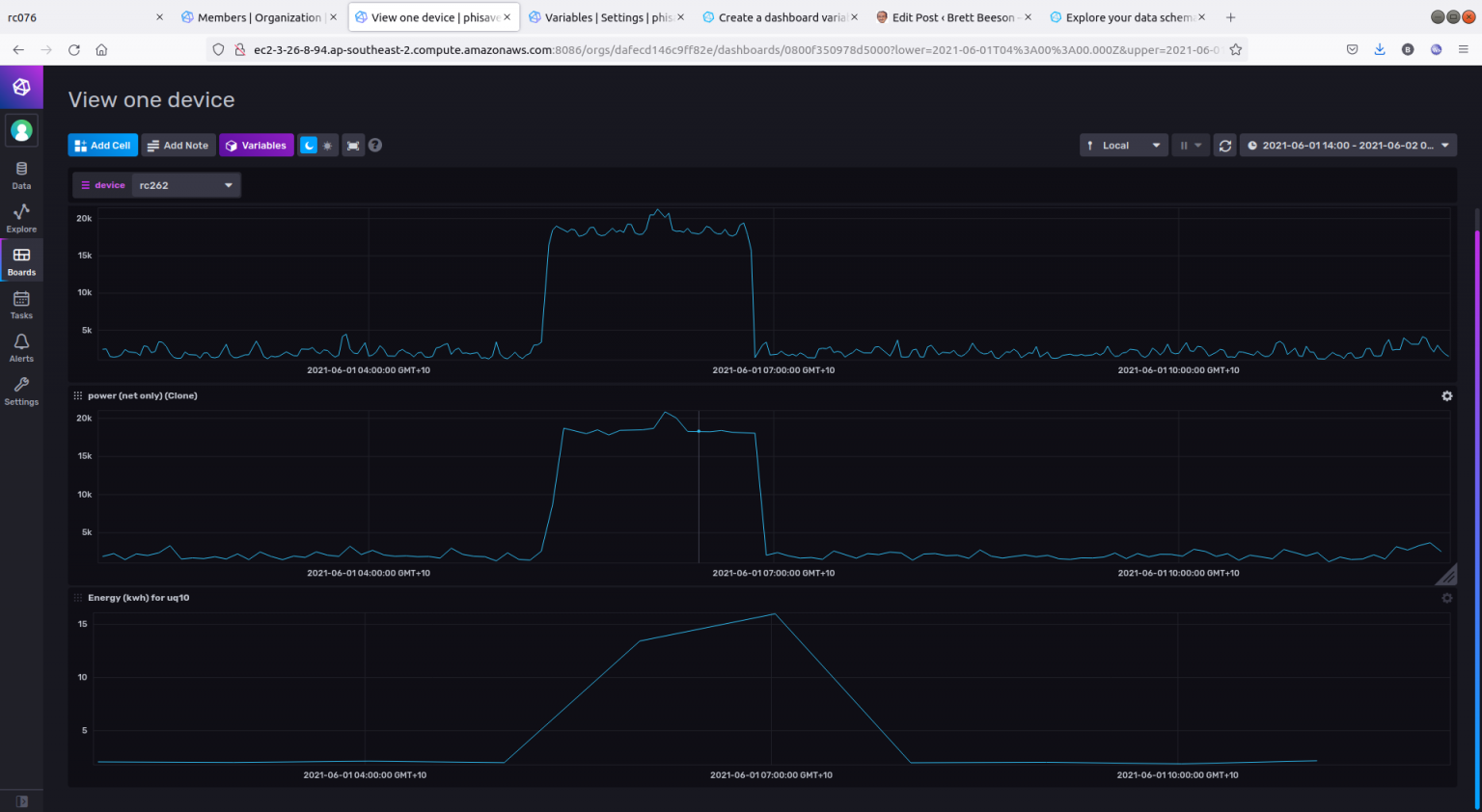Toggle dark theme moon icon
1482x812 pixels.
pyautogui.click(x=311, y=145)
